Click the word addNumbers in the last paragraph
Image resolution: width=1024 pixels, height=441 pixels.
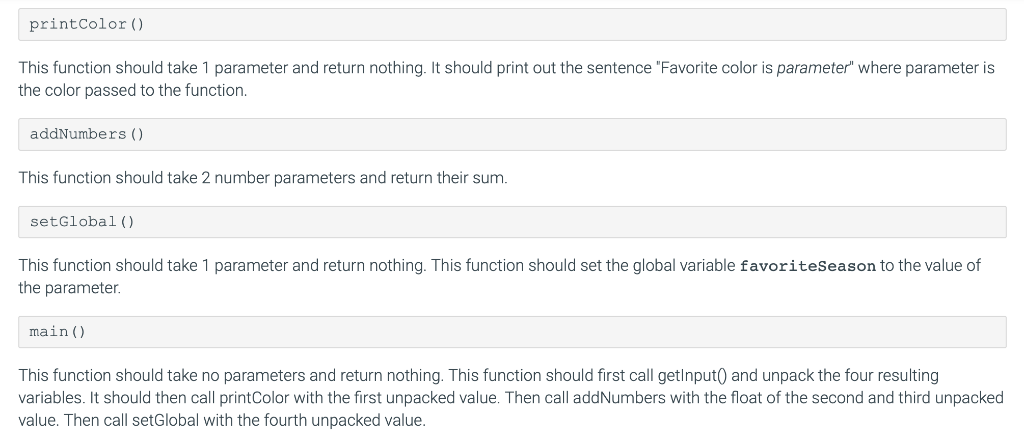(609, 398)
